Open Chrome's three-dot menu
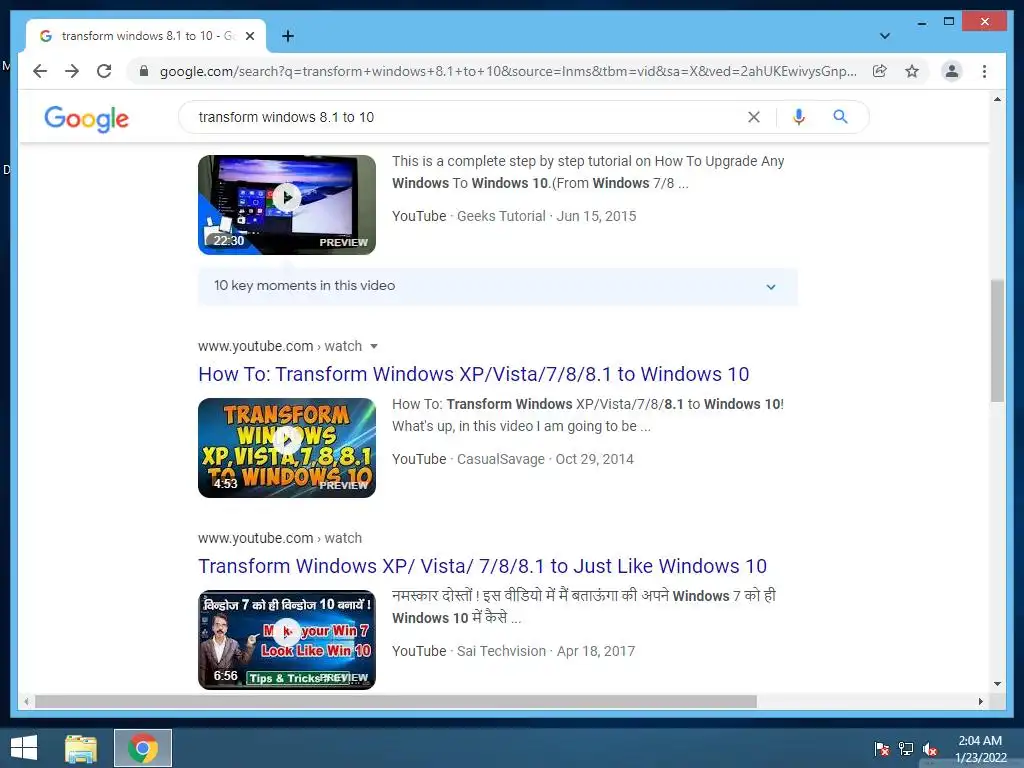Screen dimensions: 1024x768 [x=984, y=71]
